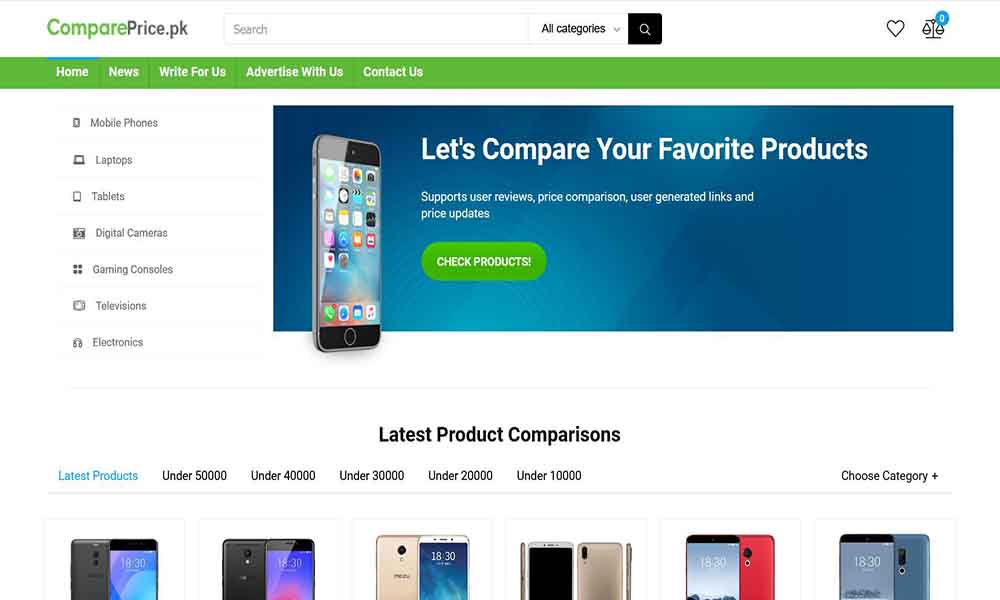This screenshot has height=600, width=1000.
Task: Expand the Choose Category menu
Action: click(x=889, y=476)
